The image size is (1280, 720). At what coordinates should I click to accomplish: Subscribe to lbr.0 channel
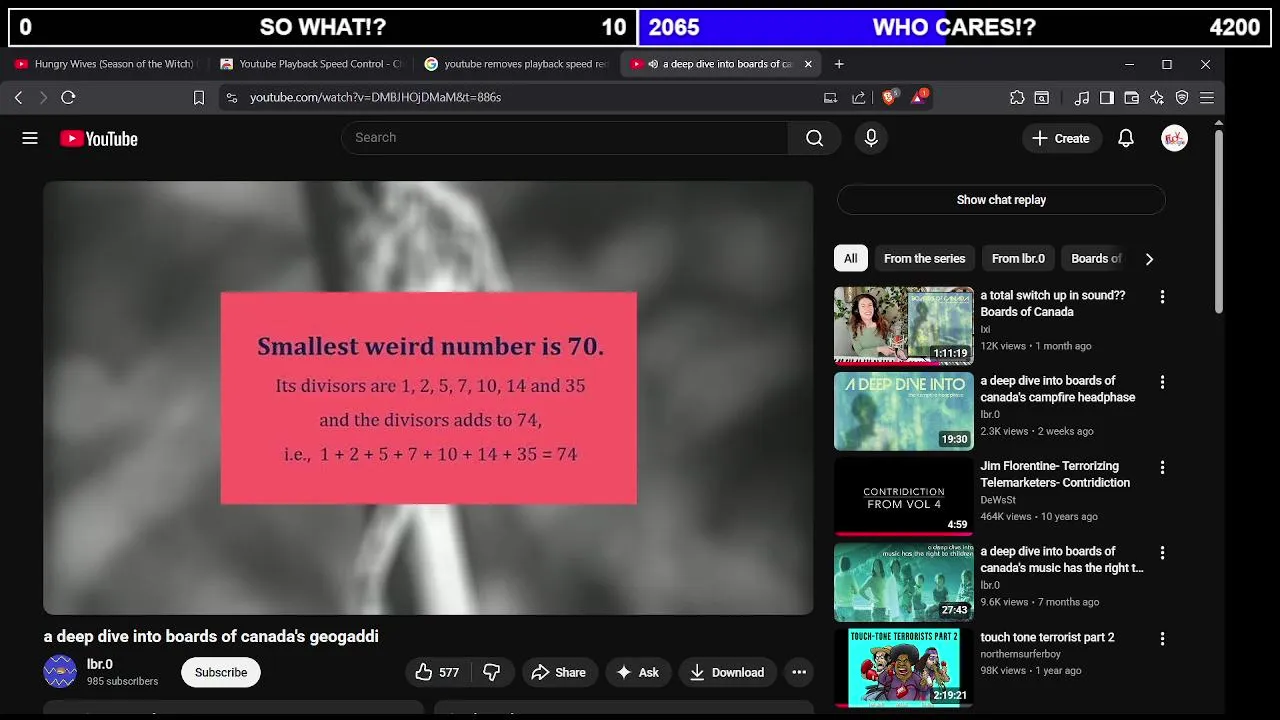(x=221, y=672)
